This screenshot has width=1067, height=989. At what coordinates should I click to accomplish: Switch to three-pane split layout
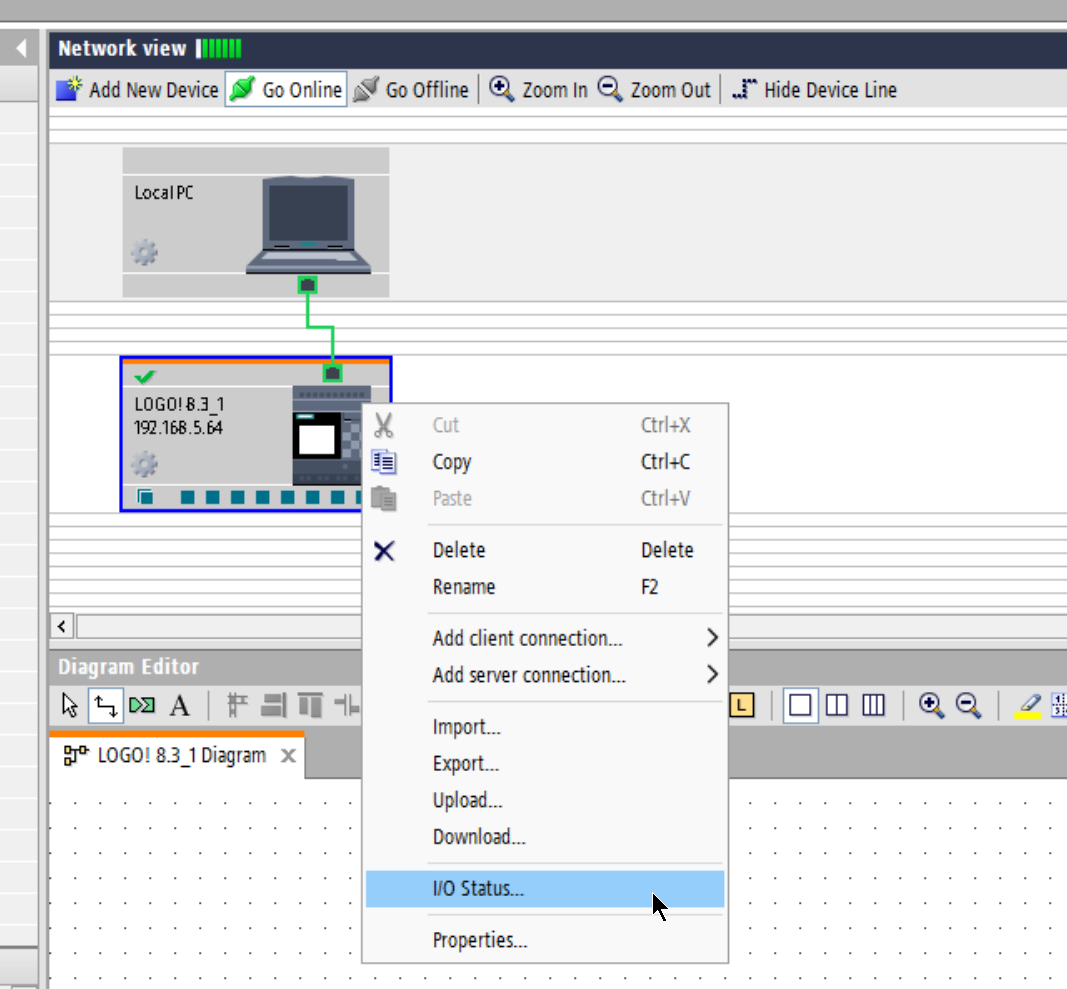pyautogui.click(x=873, y=705)
